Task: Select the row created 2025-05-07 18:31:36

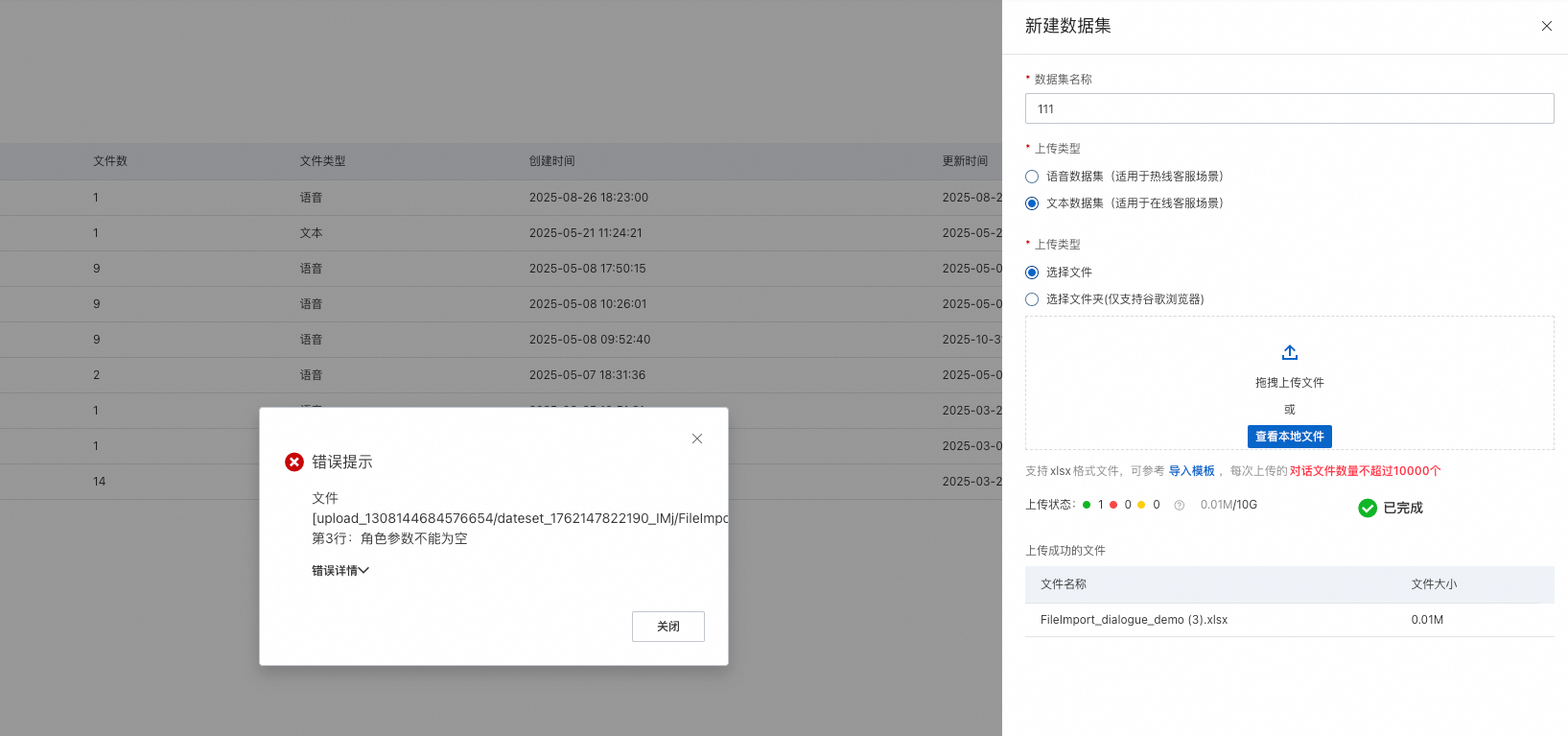Action: click(501, 375)
